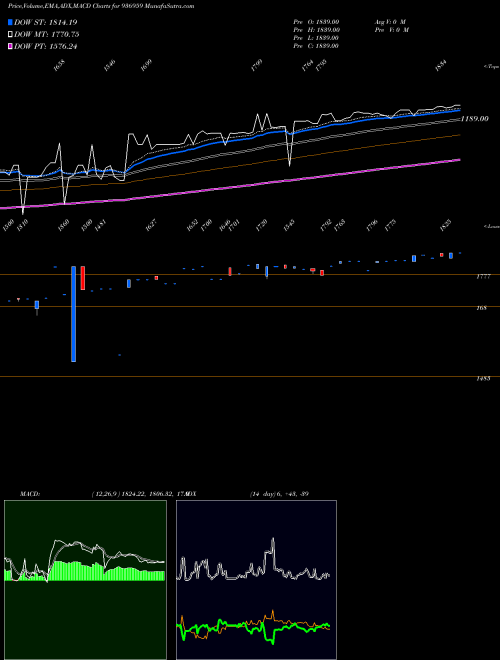Click the 'Pre H: 1839.00' value

pyautogui.click(x=316, y=30)
